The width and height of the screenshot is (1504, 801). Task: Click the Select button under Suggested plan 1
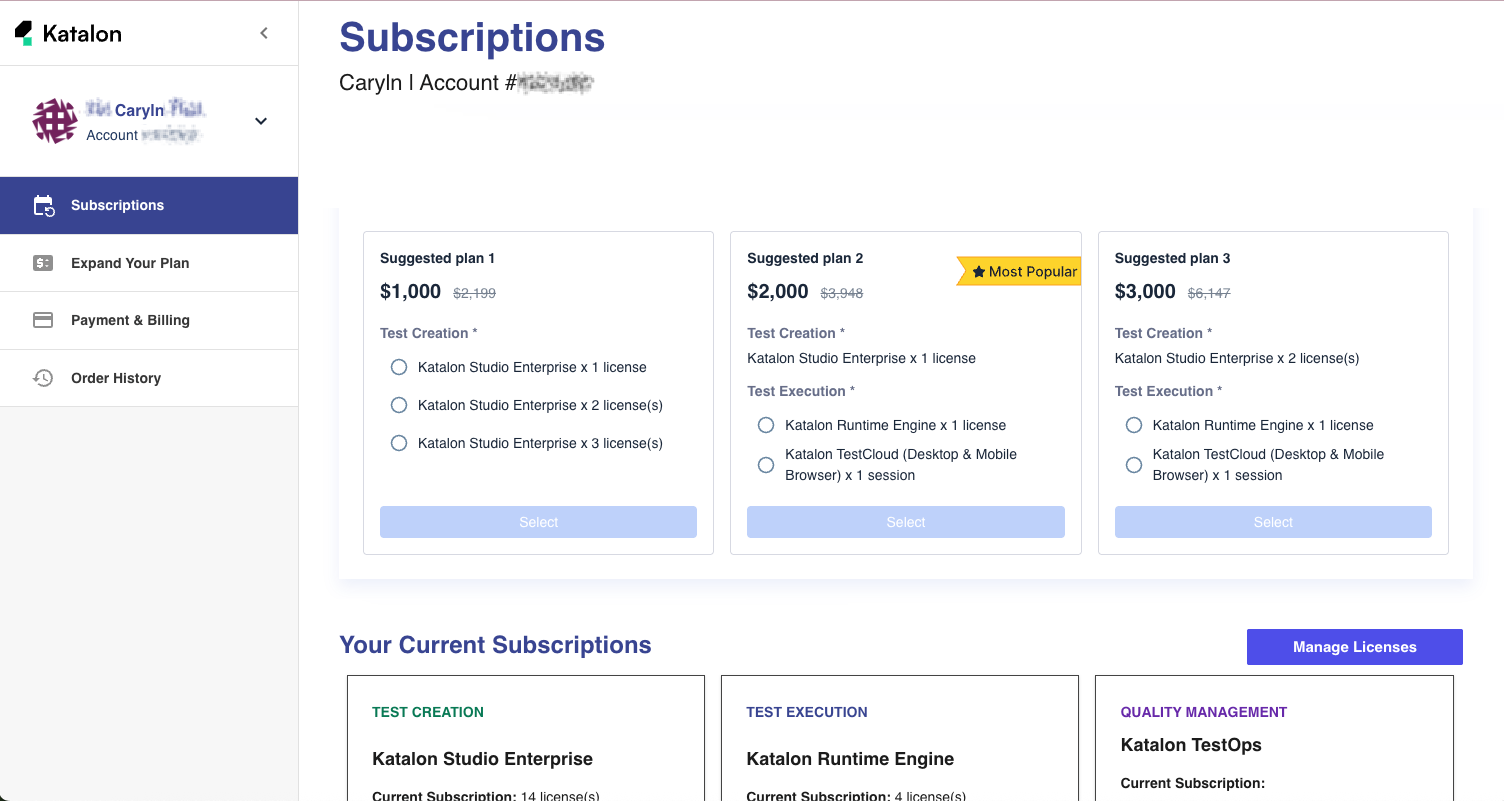click(538, 521)
